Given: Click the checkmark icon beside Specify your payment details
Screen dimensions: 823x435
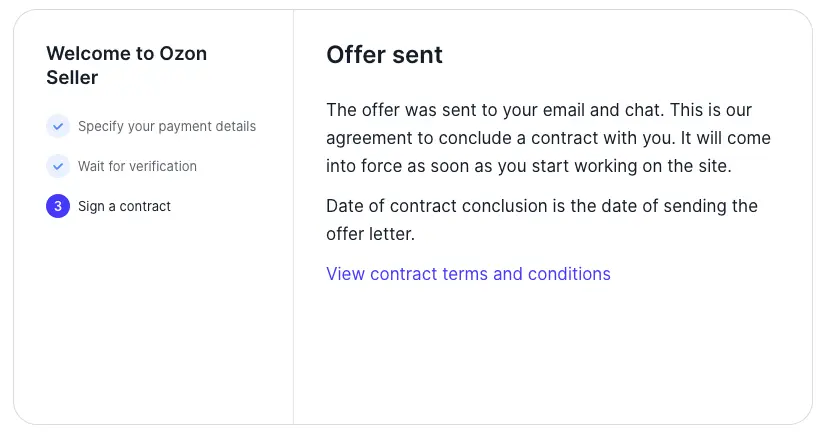Looking at the screenshot, I should pyautogui.click(x=58, y=126).
